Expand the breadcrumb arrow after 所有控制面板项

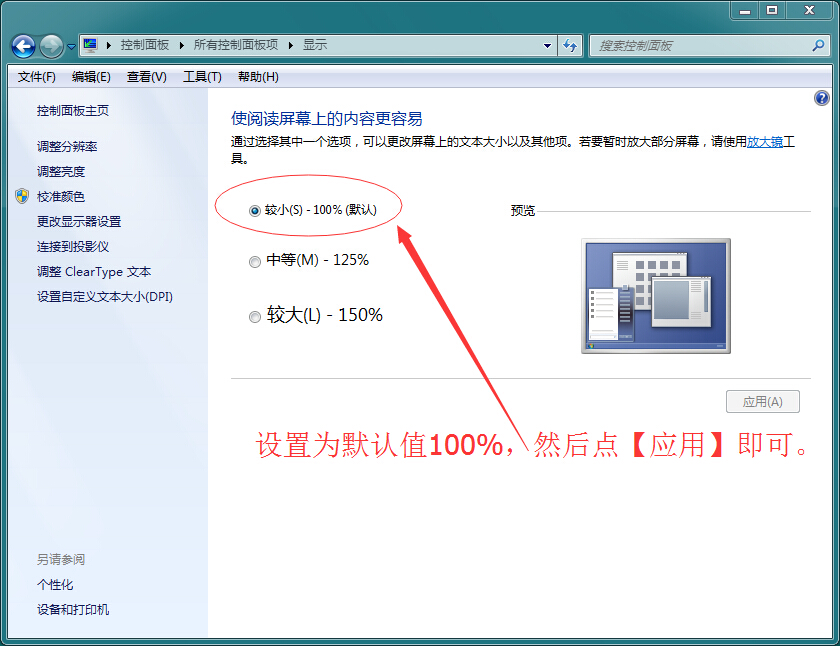[x=290, y=45]
